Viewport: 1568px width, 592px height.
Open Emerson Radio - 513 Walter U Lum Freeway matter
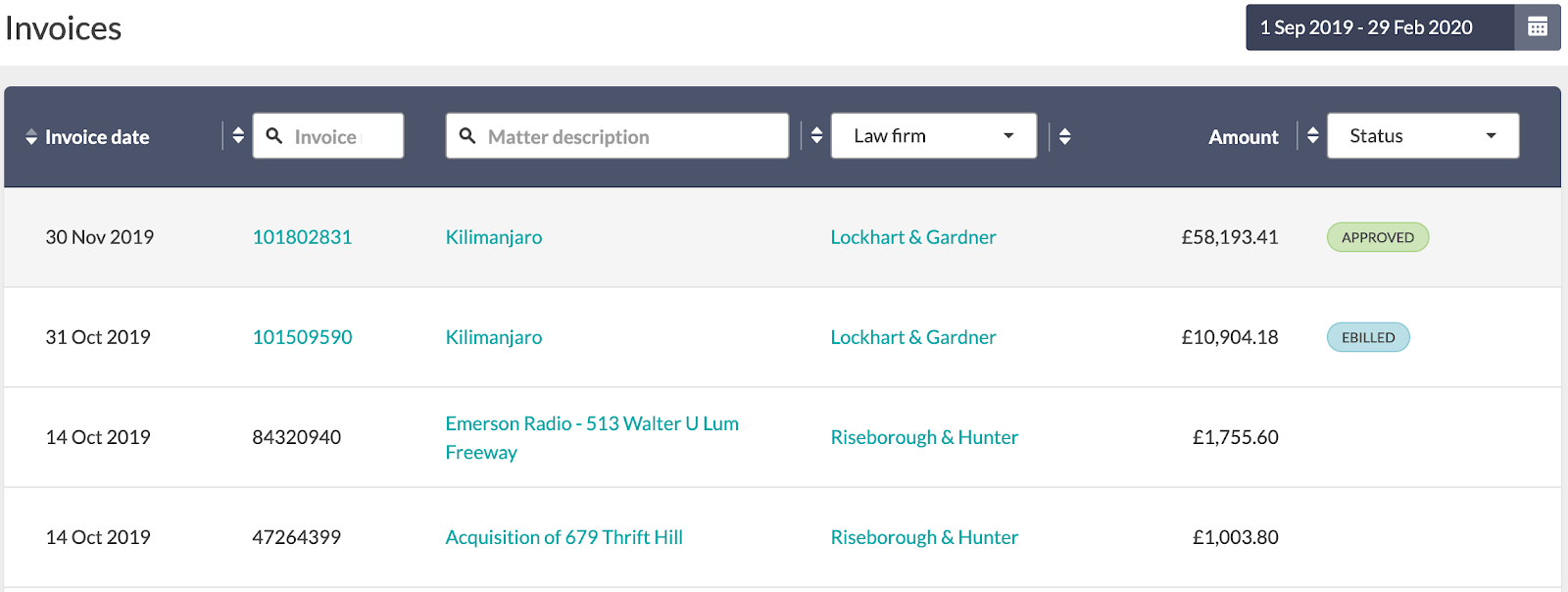(x=592, y=437)
